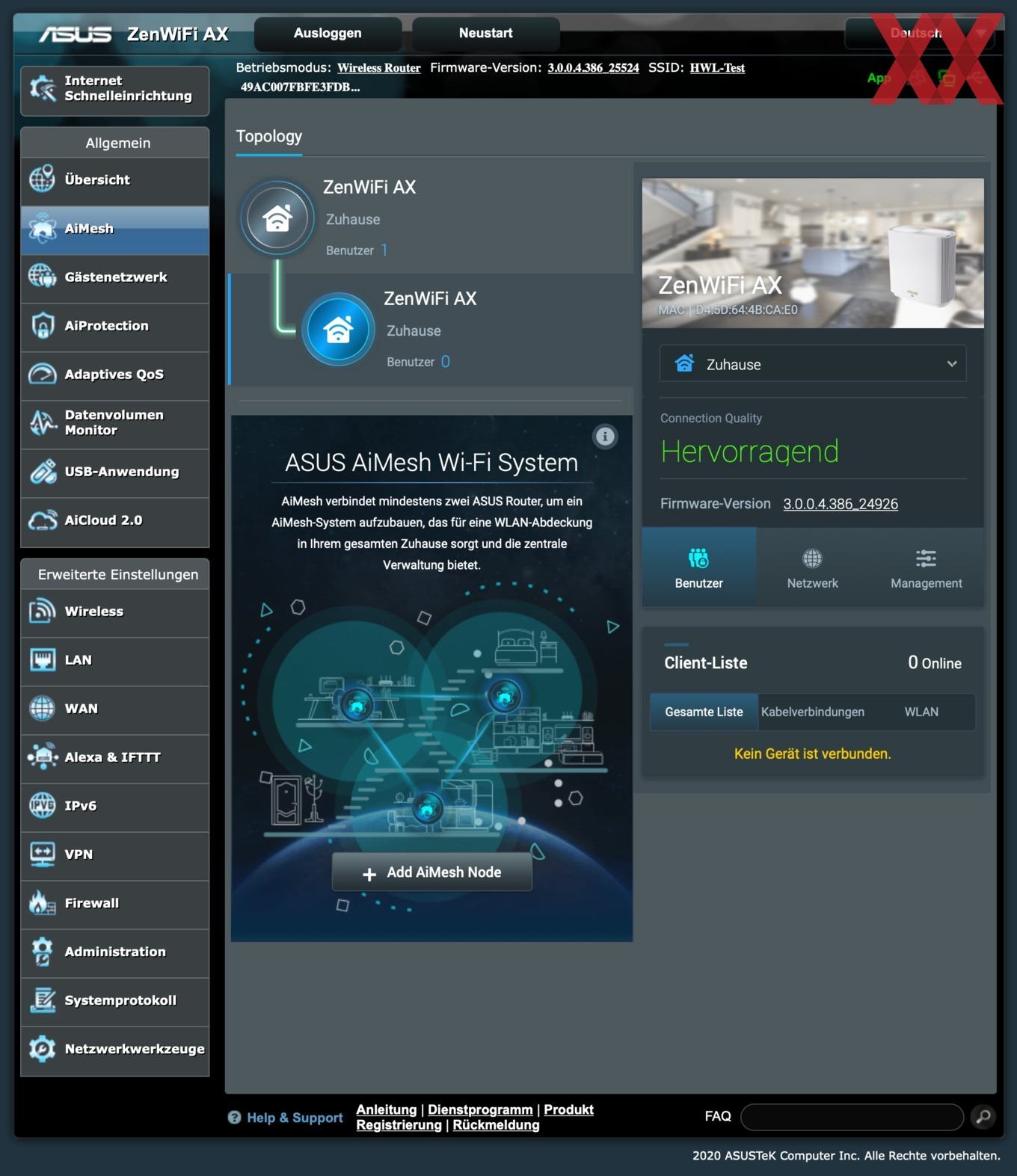Click the AiMesh info icon
Screen dimensions: 1017x1176
click(605, 437)
